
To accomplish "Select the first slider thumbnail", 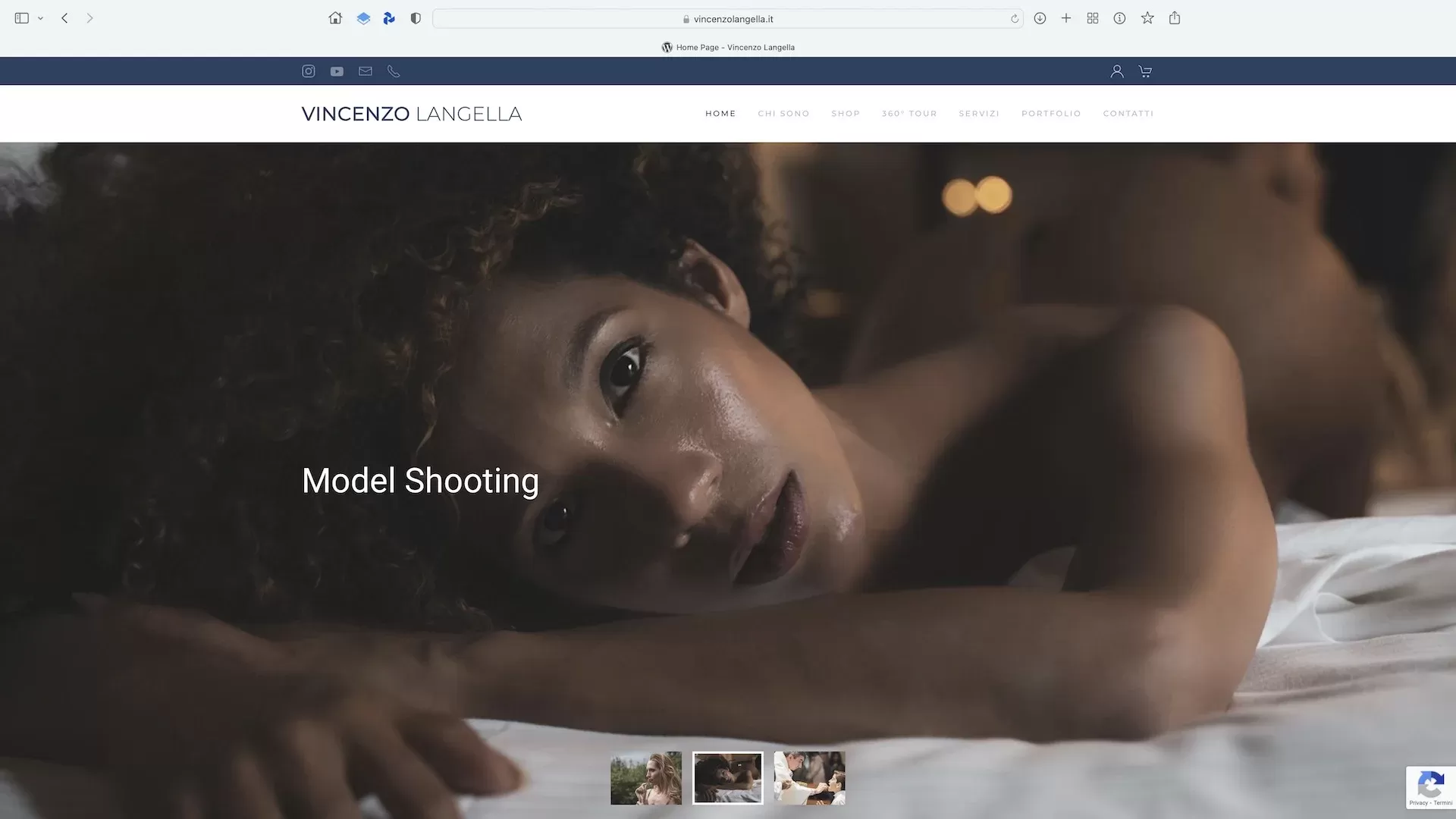I will coord(646,778).
